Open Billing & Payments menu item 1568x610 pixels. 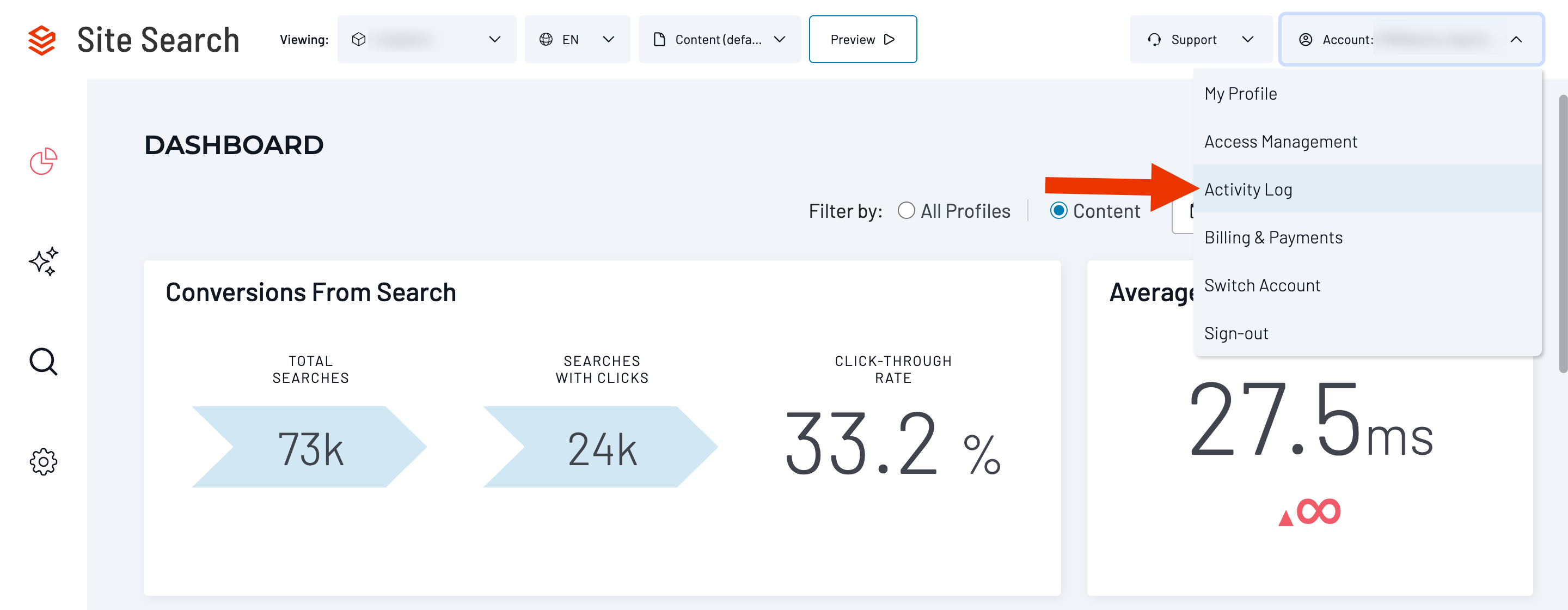tap(1367, 237)
